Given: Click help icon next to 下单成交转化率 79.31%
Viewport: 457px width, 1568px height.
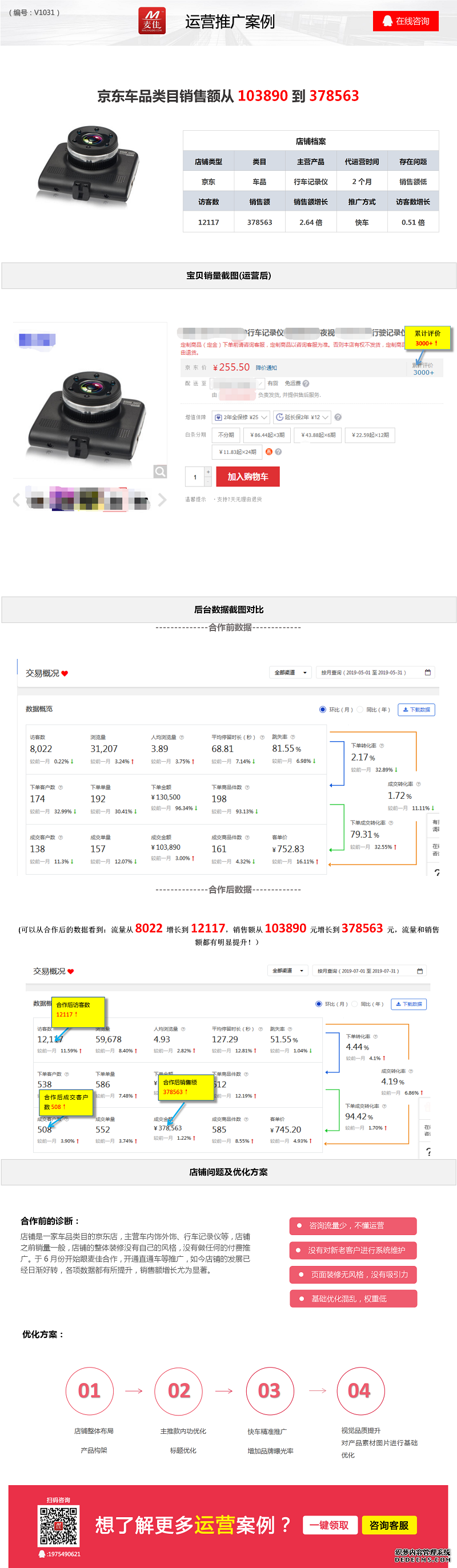Looking at the screenshot, I should [391, 823].
